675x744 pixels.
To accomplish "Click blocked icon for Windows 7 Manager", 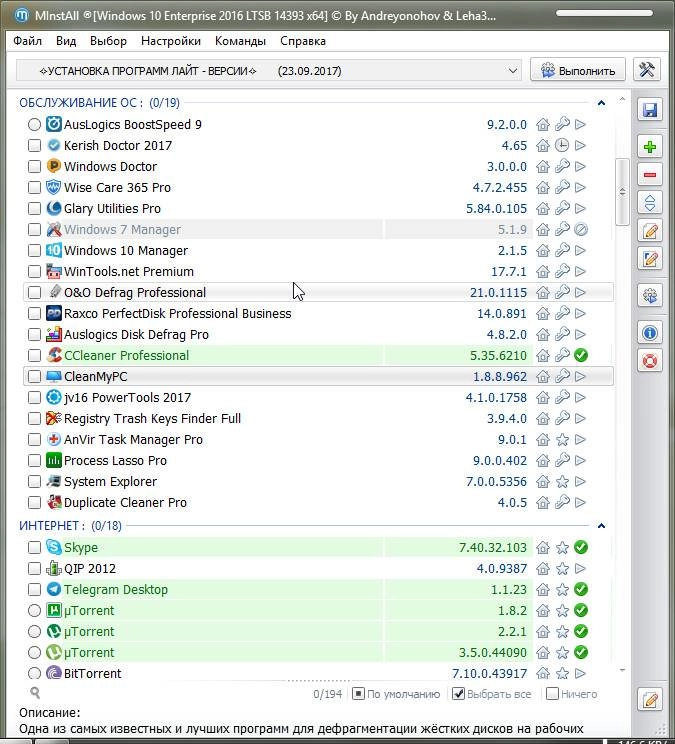I will (x=581, y=229).
